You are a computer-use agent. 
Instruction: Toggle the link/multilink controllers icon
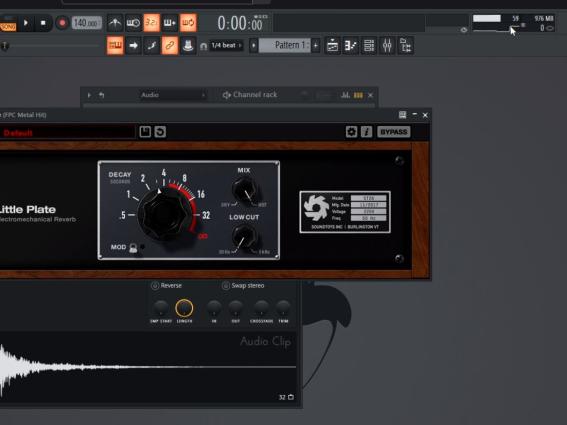pyautogui.click(x=170, y=46)
